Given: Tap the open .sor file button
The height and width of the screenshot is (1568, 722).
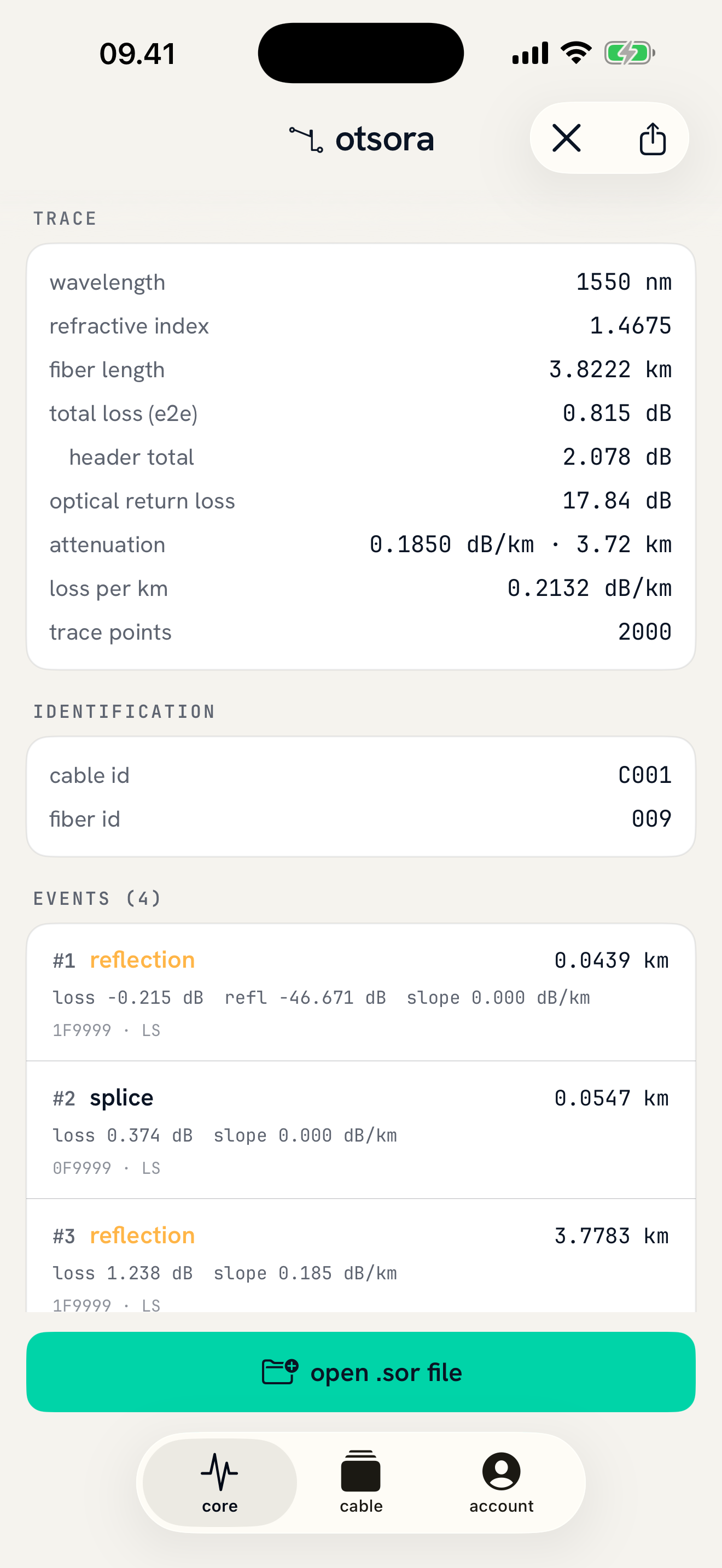Looking at the screenshot, I should click(x=361, y=1372).
